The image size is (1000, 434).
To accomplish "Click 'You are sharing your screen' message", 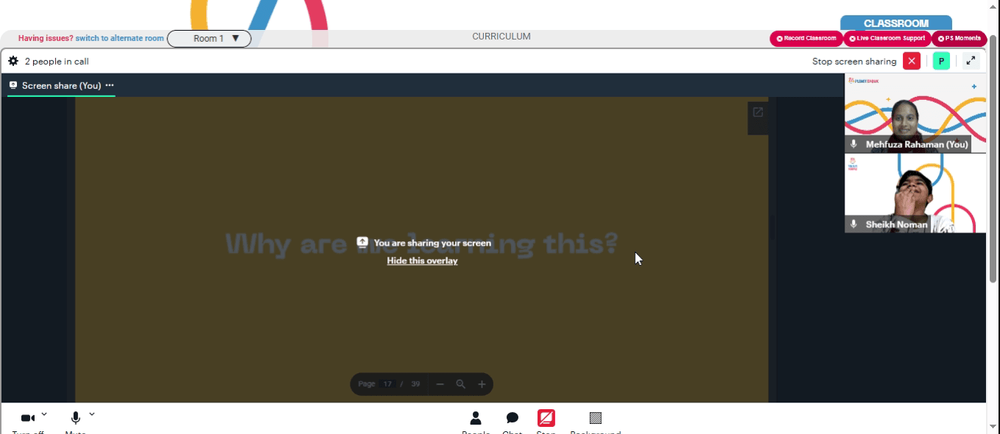I will click(432, 243).
